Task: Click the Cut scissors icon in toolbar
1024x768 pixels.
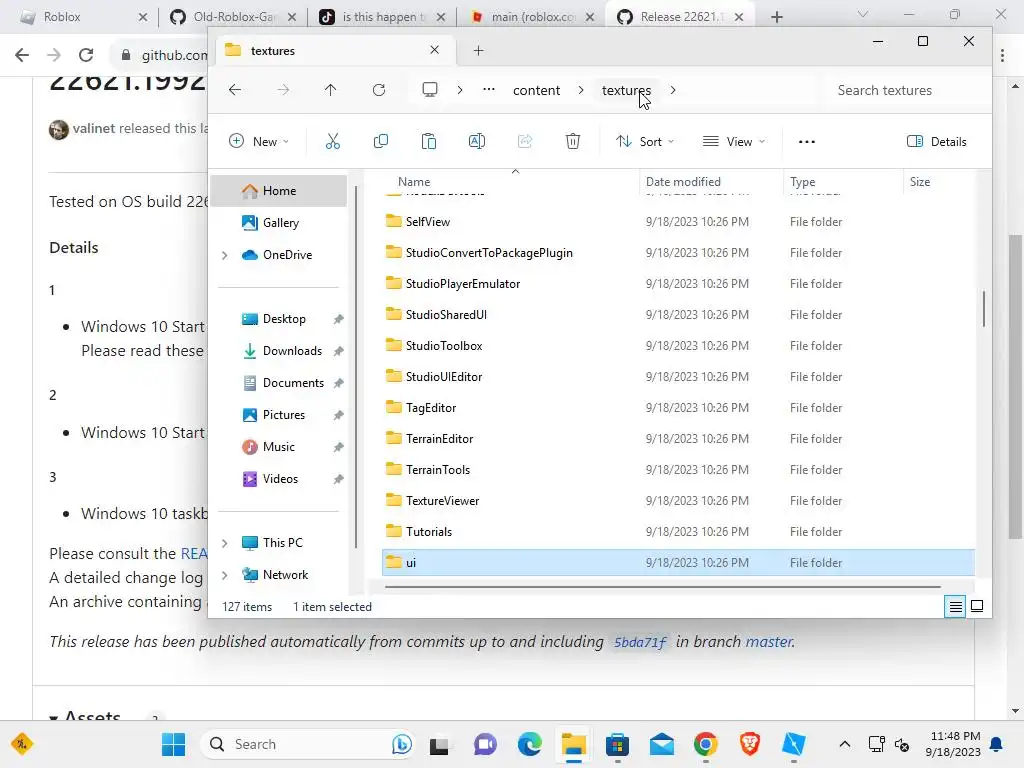Action: (x=332, y=142)
